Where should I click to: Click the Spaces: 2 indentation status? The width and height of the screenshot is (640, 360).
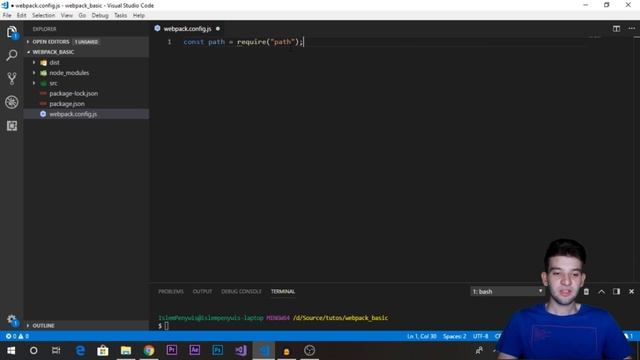[454, 336]
